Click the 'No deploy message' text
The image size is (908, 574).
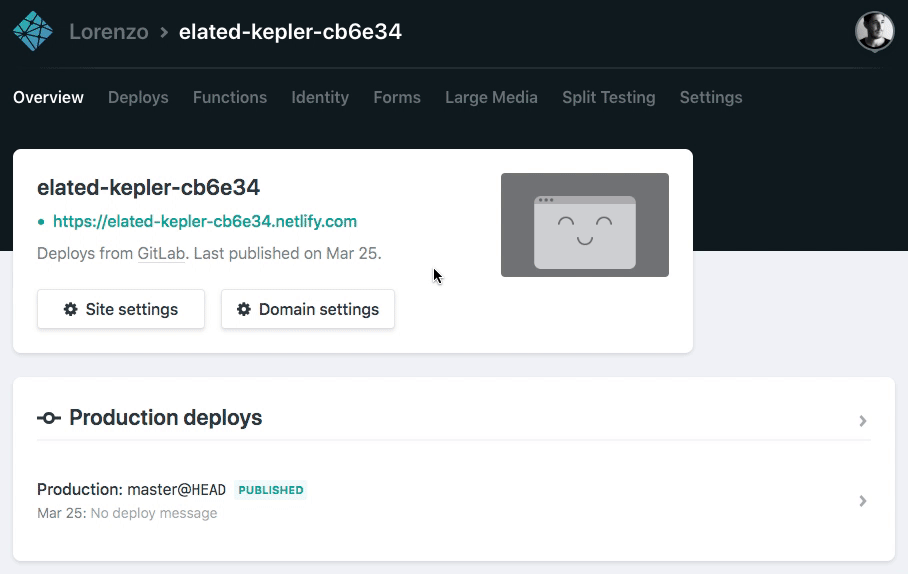point(154,513)
